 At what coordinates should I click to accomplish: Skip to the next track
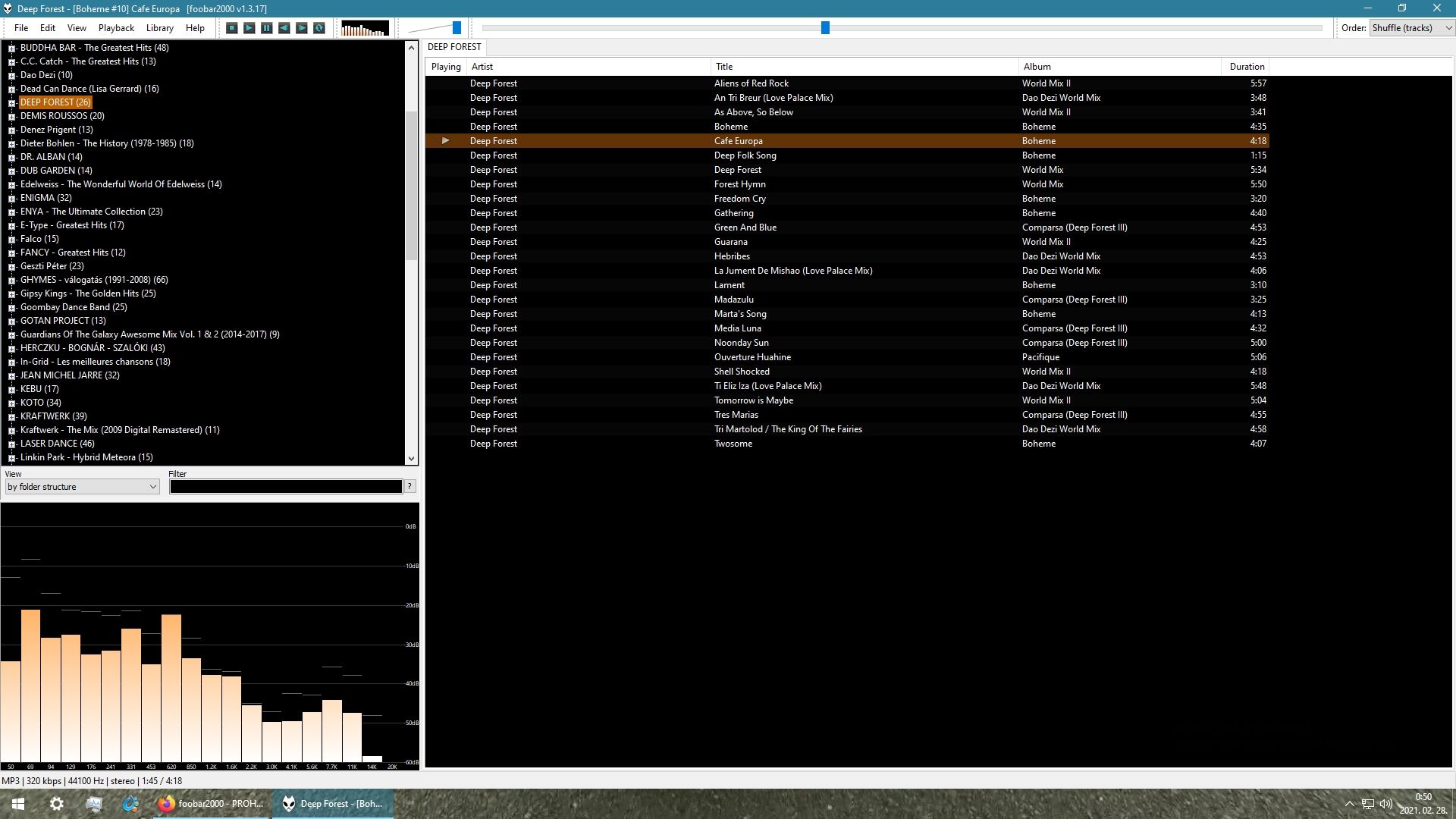point(302,28)
